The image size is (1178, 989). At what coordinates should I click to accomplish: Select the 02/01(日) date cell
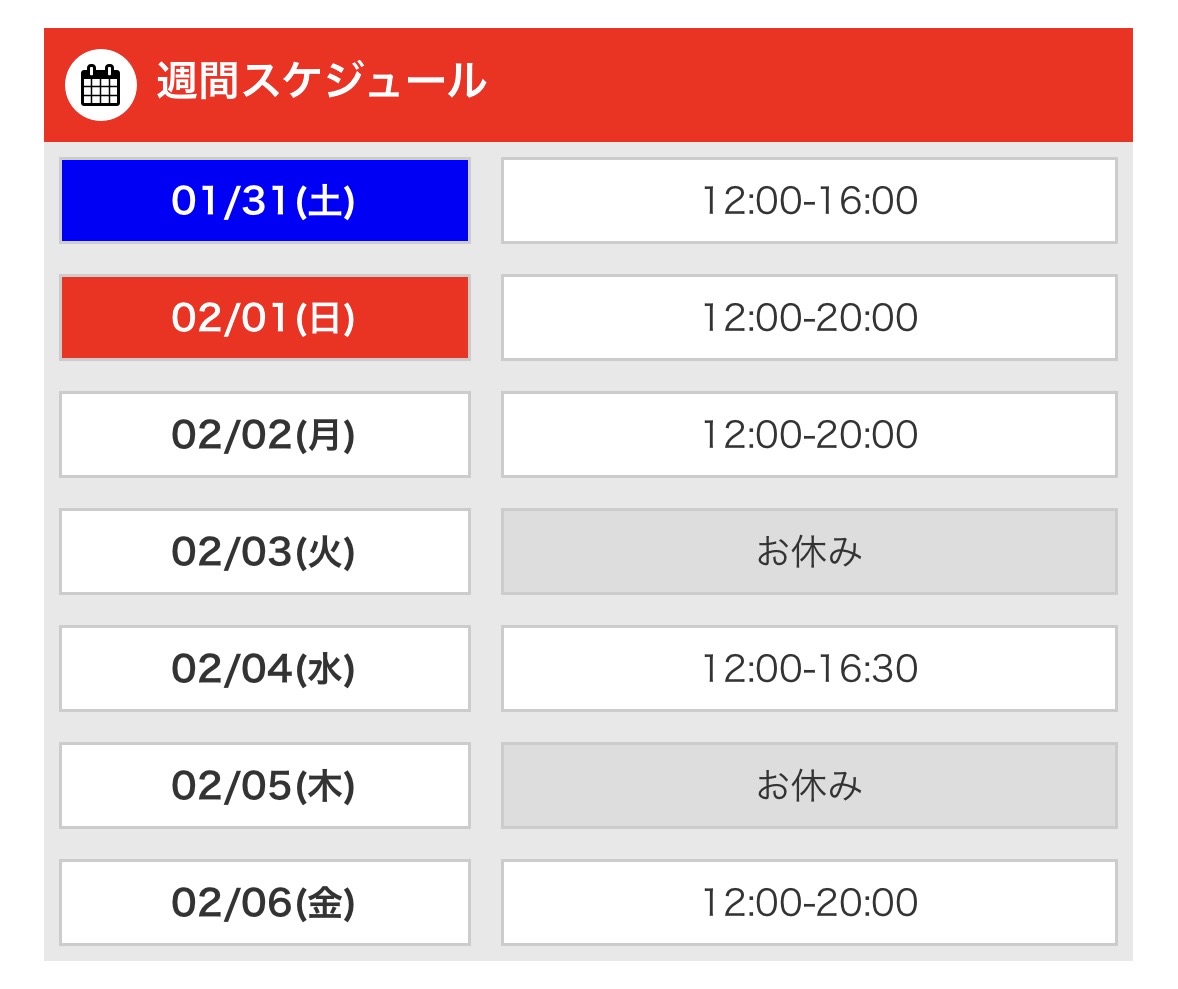click(x=264, y=317)
